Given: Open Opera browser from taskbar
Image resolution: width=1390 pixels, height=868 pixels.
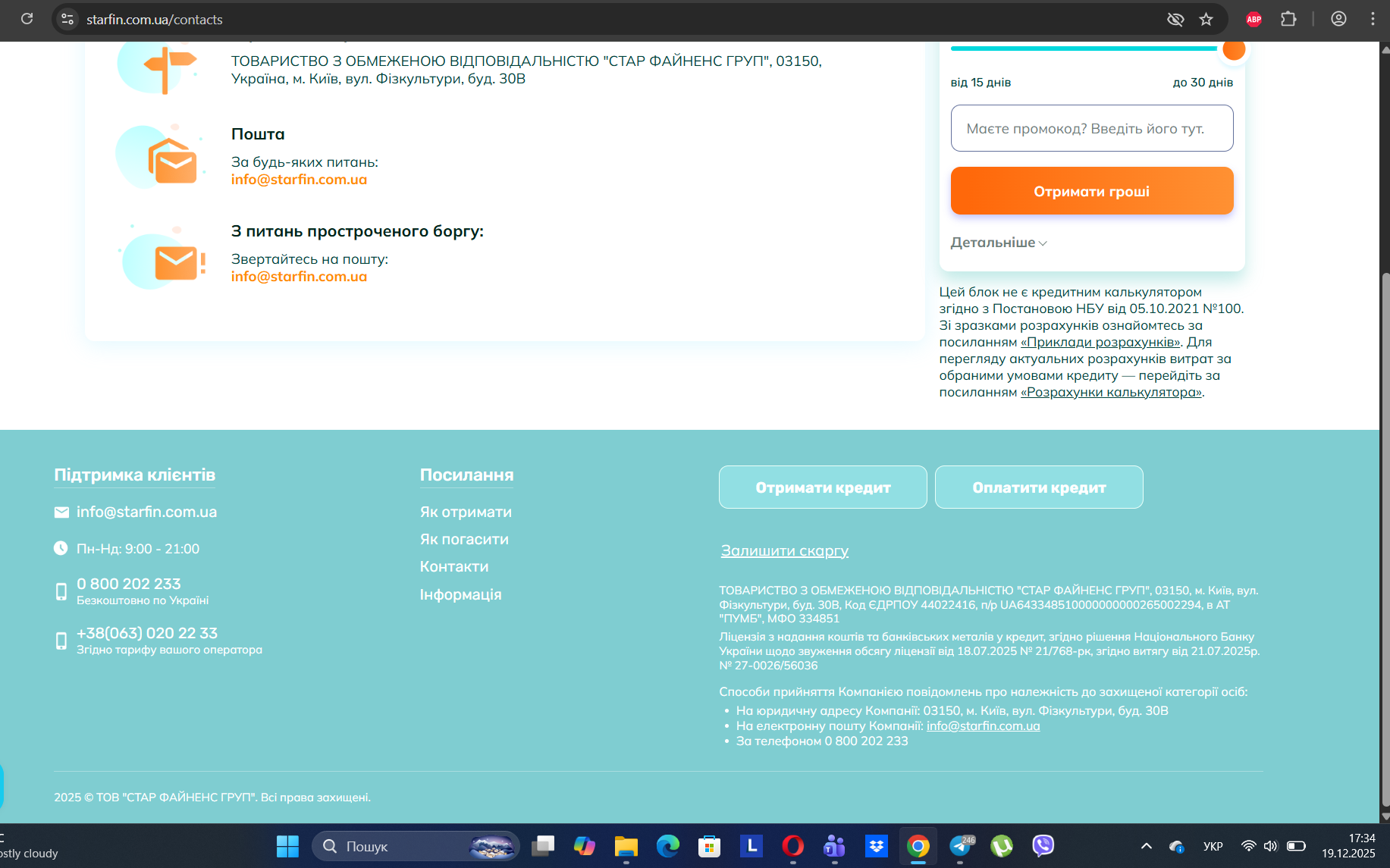Looking at the screenshot, I should [x=793, y=846].
